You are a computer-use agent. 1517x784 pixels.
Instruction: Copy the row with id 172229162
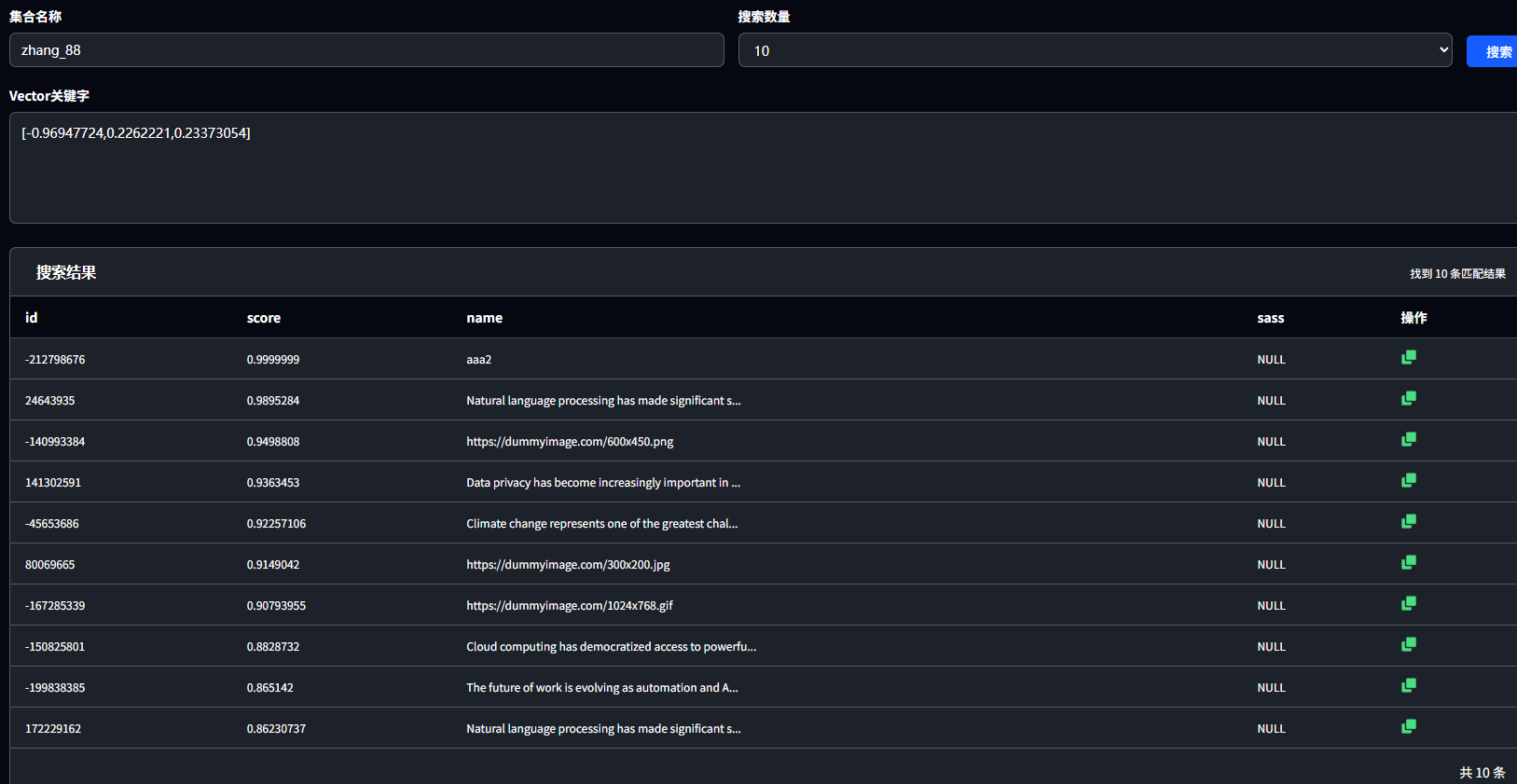coord(1408,727)
